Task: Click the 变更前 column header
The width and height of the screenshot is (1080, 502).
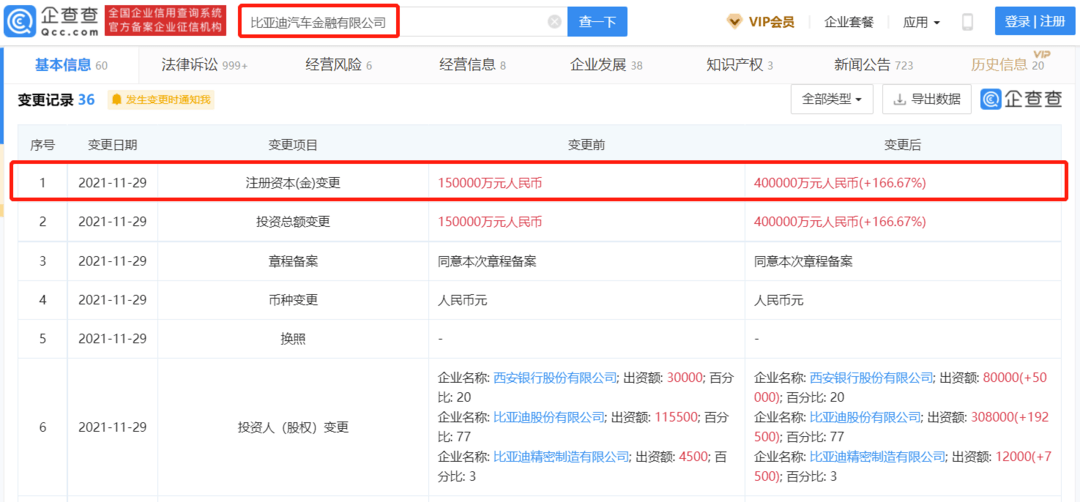Action: [x=586, y=145]
